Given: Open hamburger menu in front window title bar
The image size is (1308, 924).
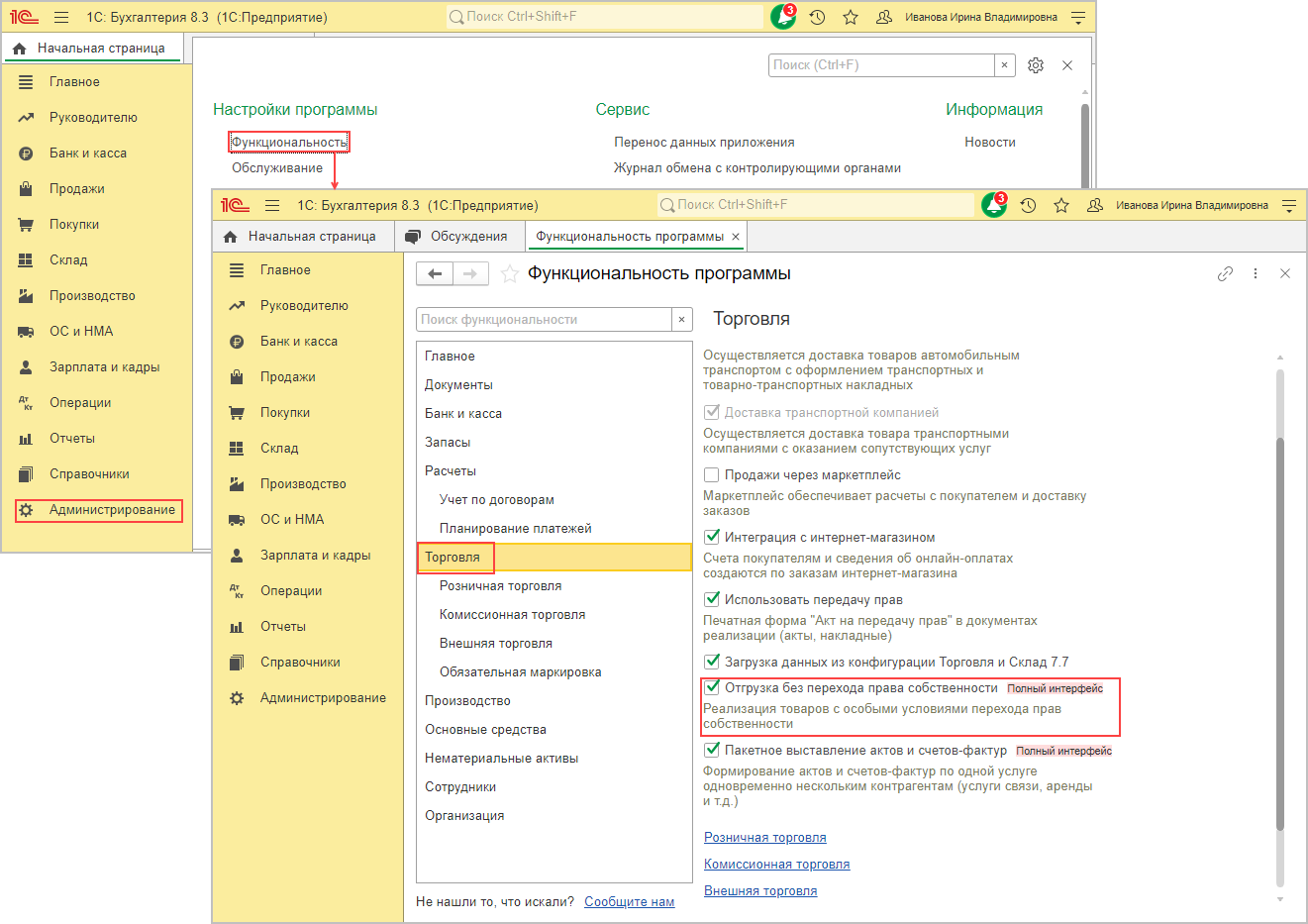Looking at the screenshot, I should [272, 205].
